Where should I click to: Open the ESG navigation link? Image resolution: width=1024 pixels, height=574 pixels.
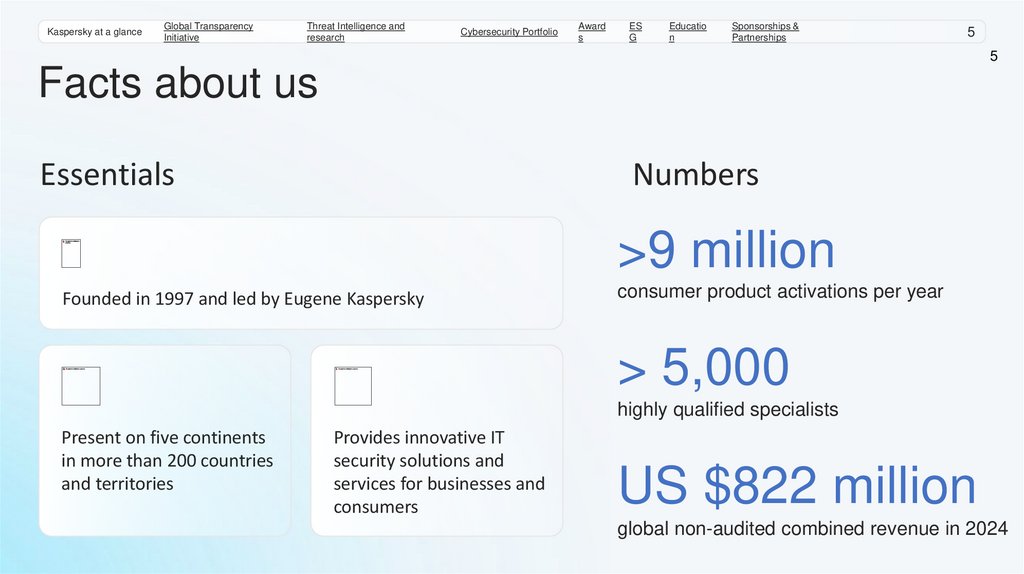[635, 32]
